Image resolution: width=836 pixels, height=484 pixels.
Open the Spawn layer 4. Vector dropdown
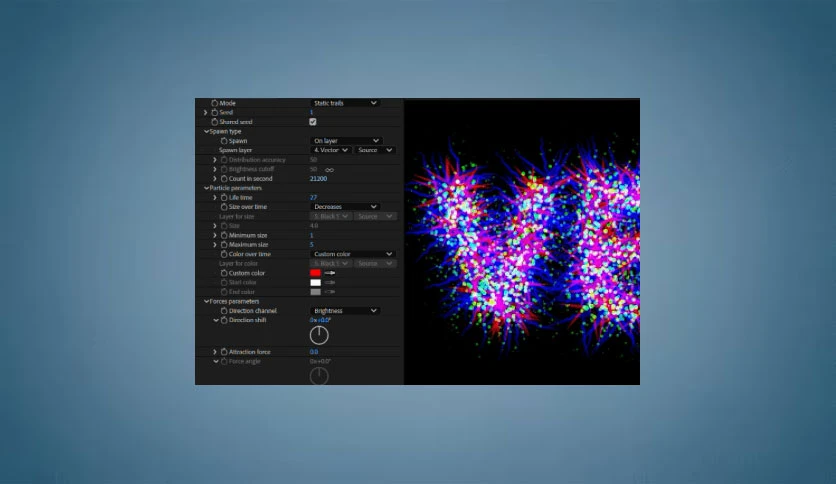(331, 150)
